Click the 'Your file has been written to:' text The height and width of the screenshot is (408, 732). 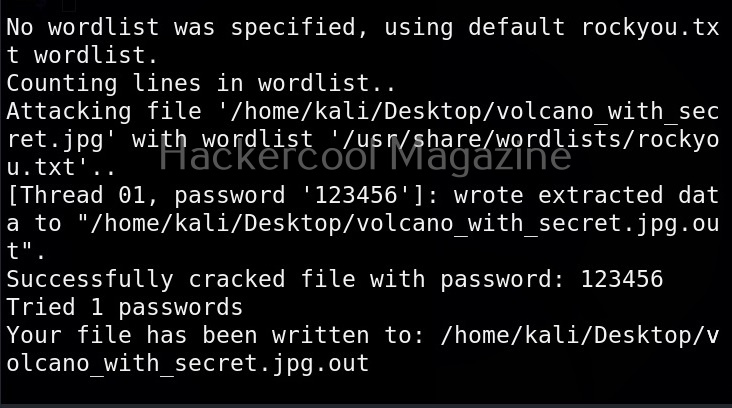216,335
